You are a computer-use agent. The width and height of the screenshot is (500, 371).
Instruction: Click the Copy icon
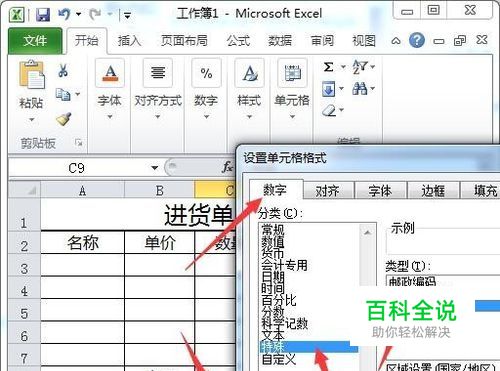point(63,94)
